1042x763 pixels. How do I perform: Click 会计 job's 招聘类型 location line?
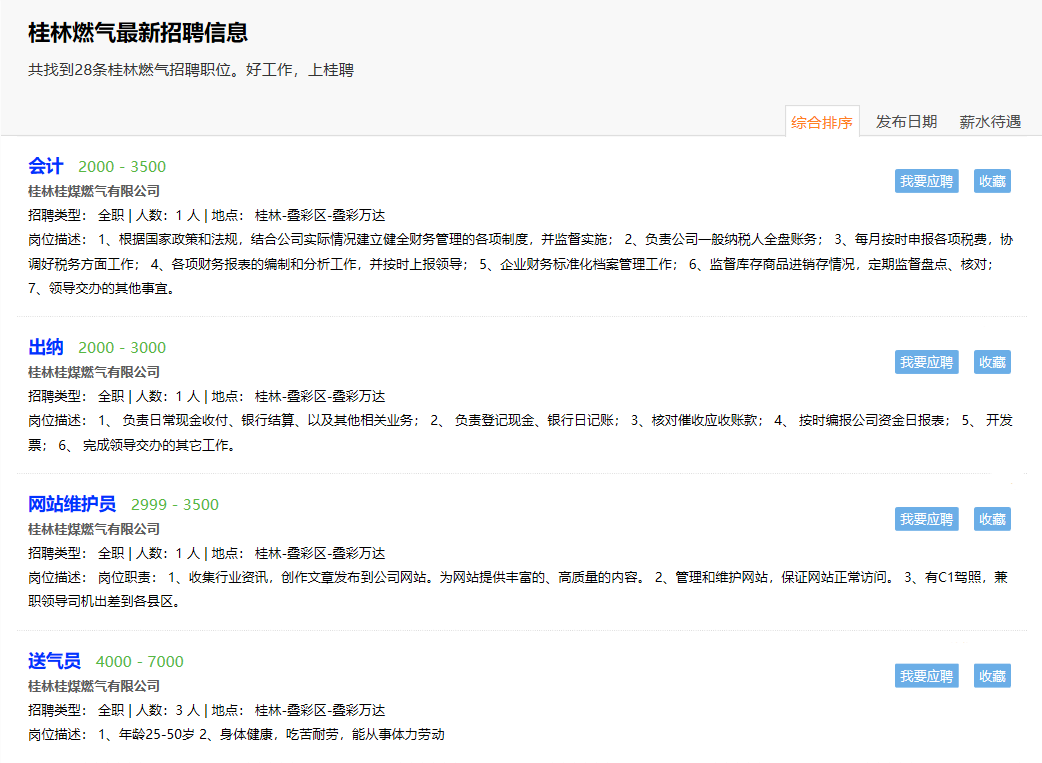[207, 215]
